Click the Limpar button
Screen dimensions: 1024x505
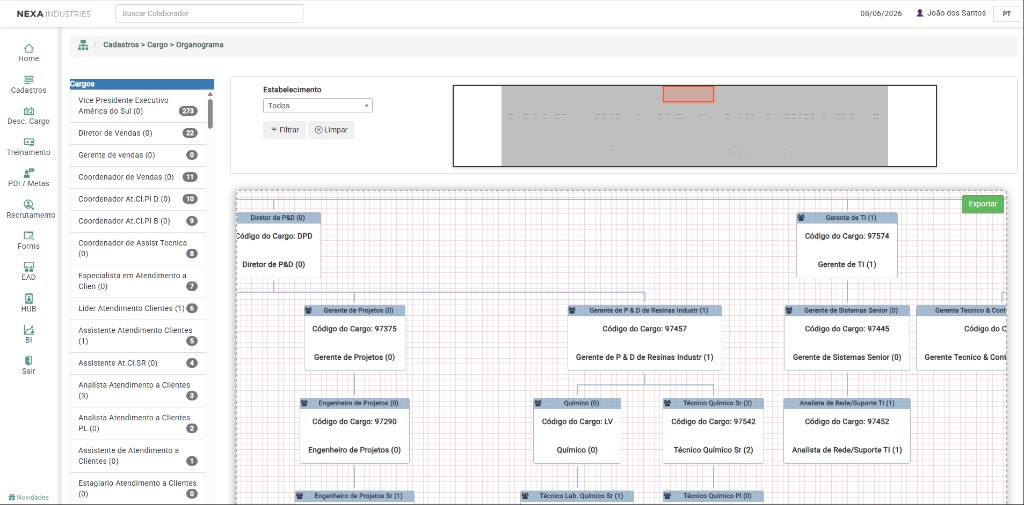click(330, 130)
